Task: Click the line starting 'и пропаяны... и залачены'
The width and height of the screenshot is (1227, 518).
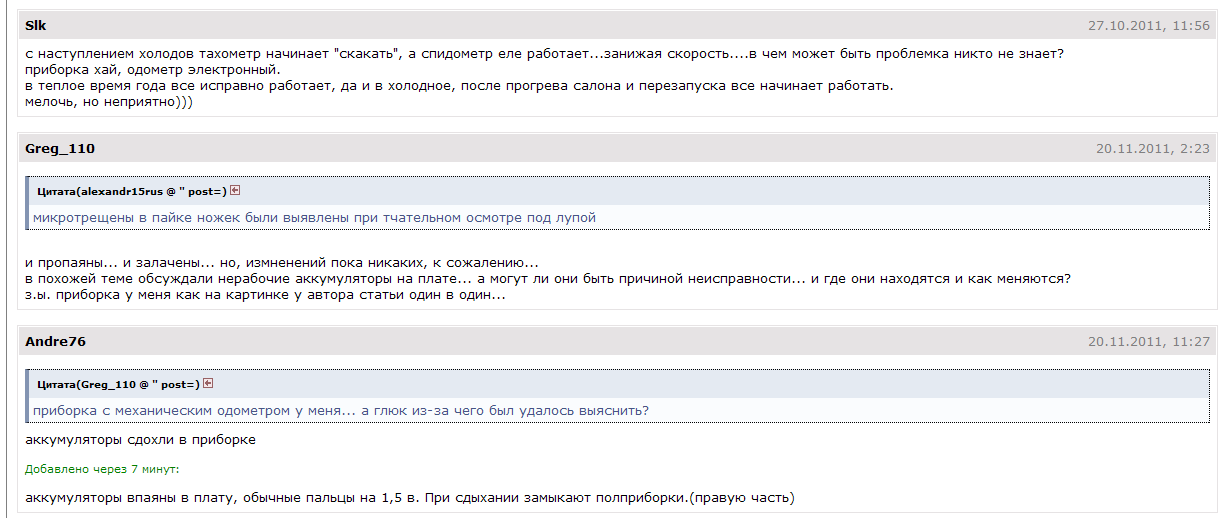Action: pos(282,263)
